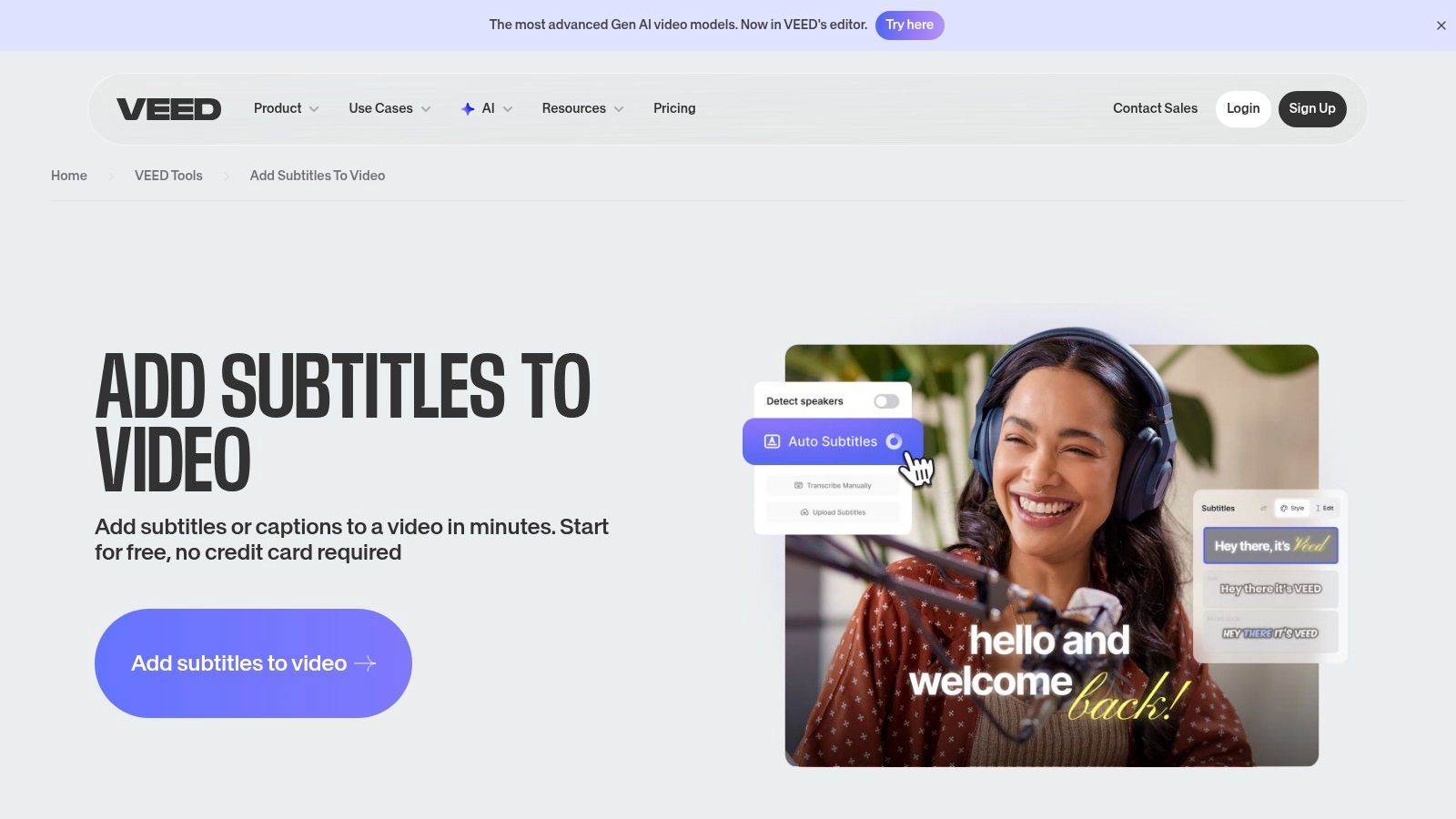Click the Style tab in Subtitles panel

(x=1292, y=508)
